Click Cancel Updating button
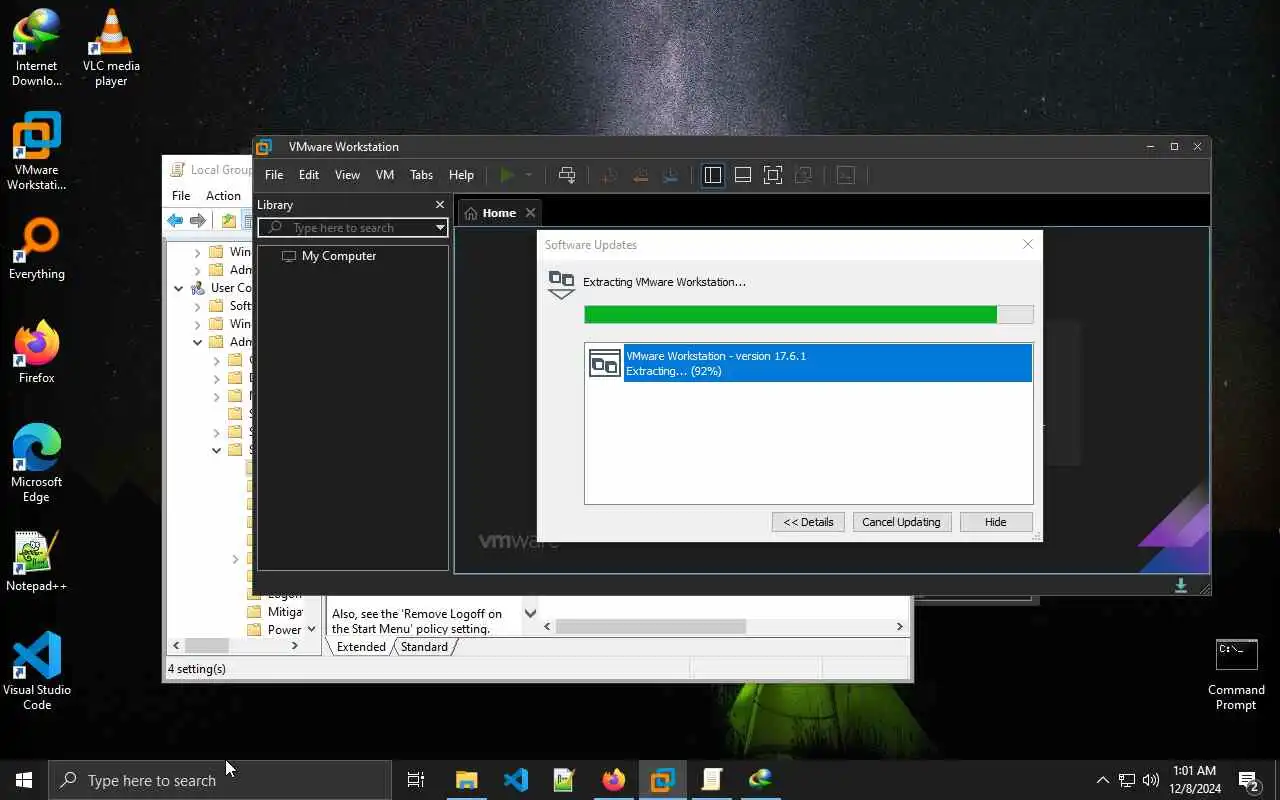Image resolution: width=1280 pixels, height=800 pixels. point(901,522)
